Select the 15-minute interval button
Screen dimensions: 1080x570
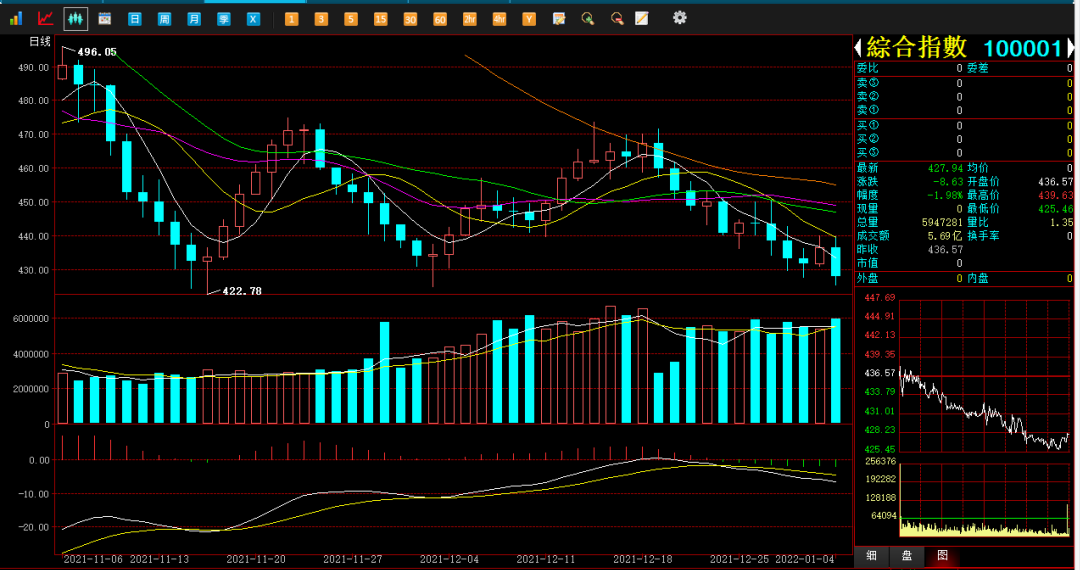coord(380,19)
